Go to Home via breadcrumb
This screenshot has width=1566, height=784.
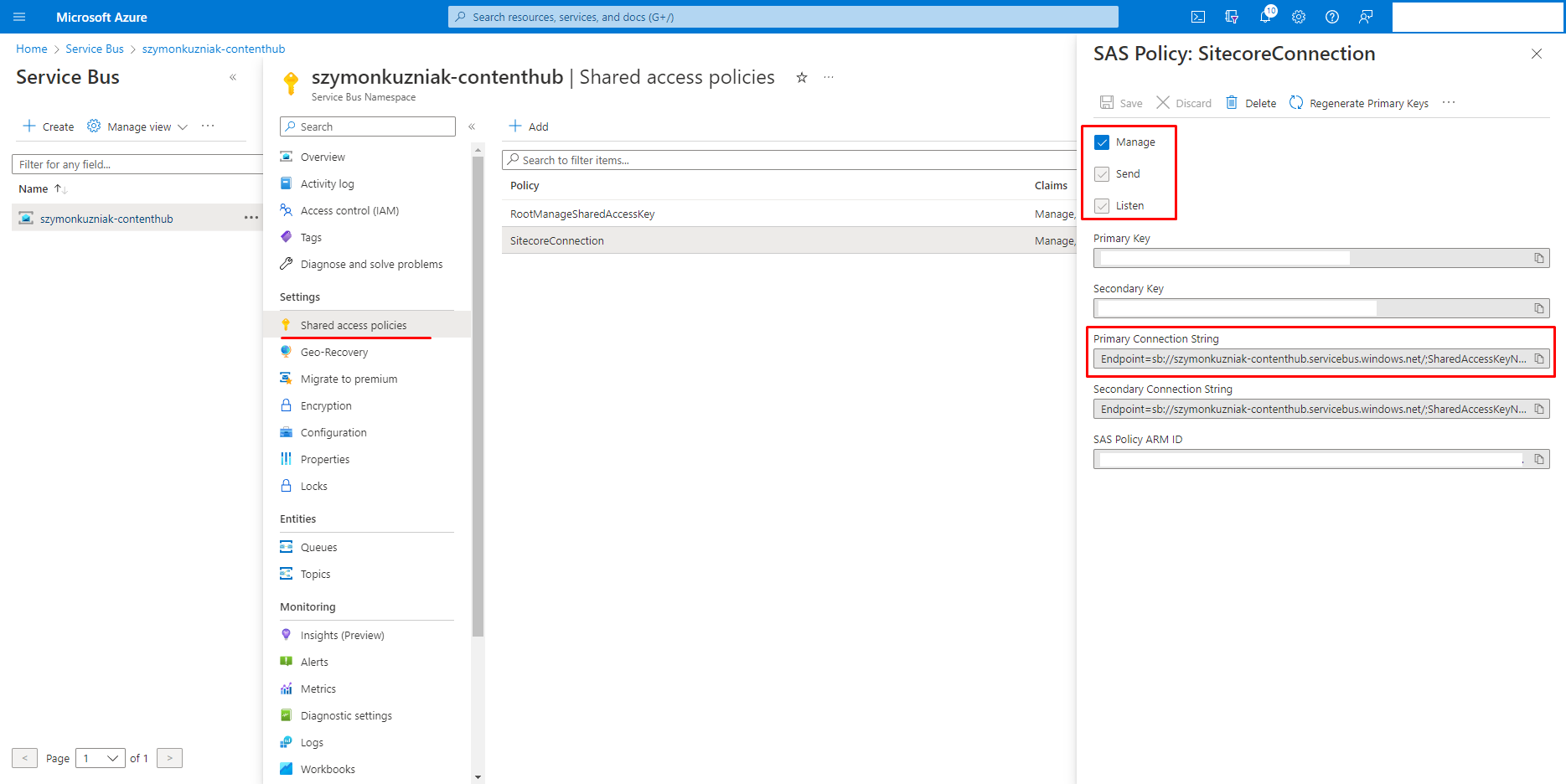(32, 49)
